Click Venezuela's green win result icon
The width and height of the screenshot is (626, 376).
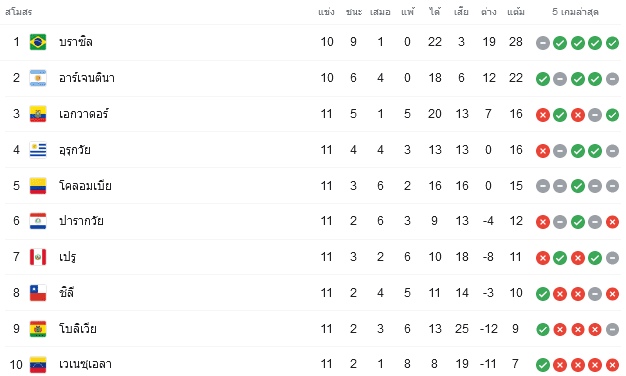543,365
